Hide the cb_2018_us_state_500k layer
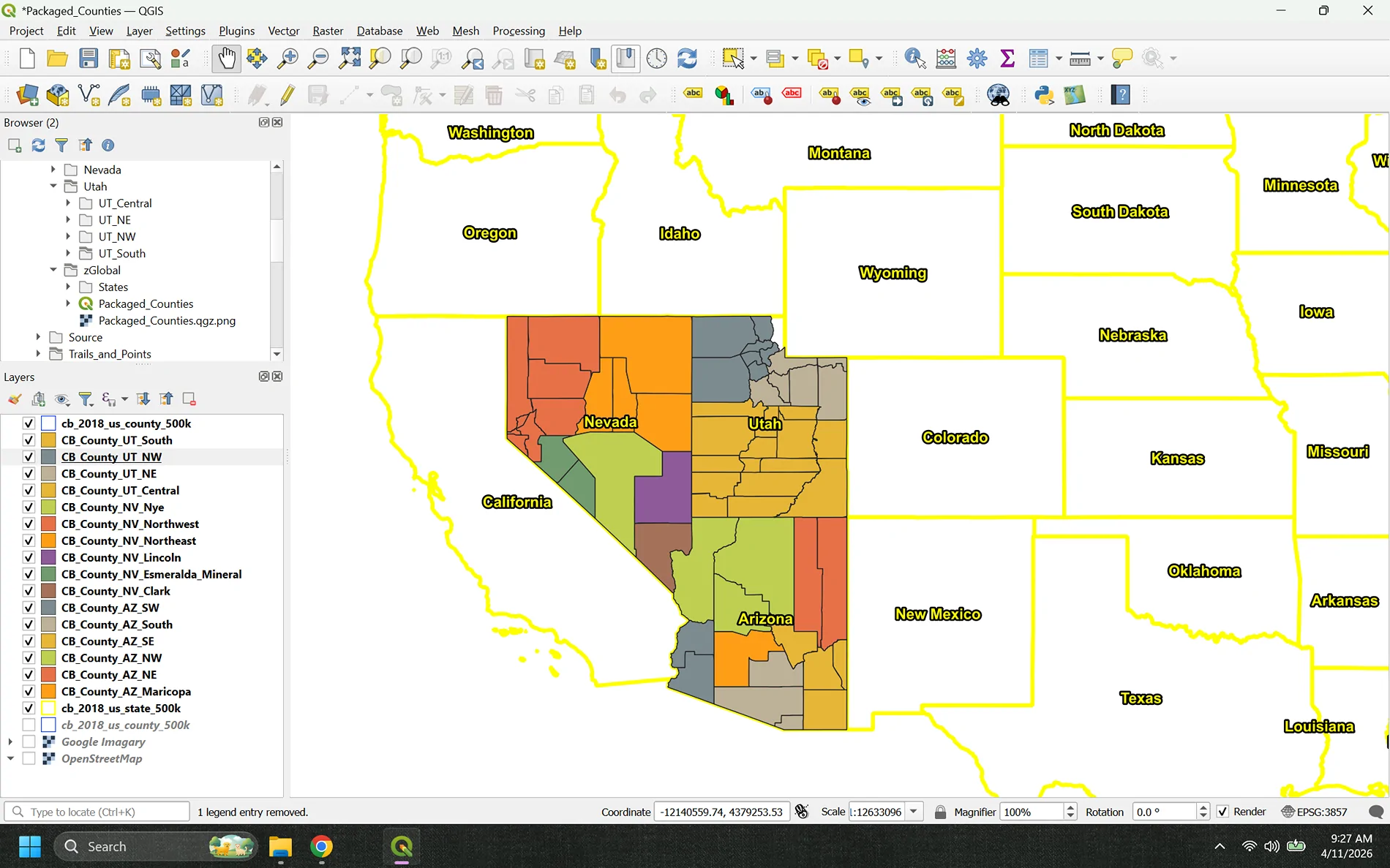The width and height of the screenshot is (1390, 868). 29,709
